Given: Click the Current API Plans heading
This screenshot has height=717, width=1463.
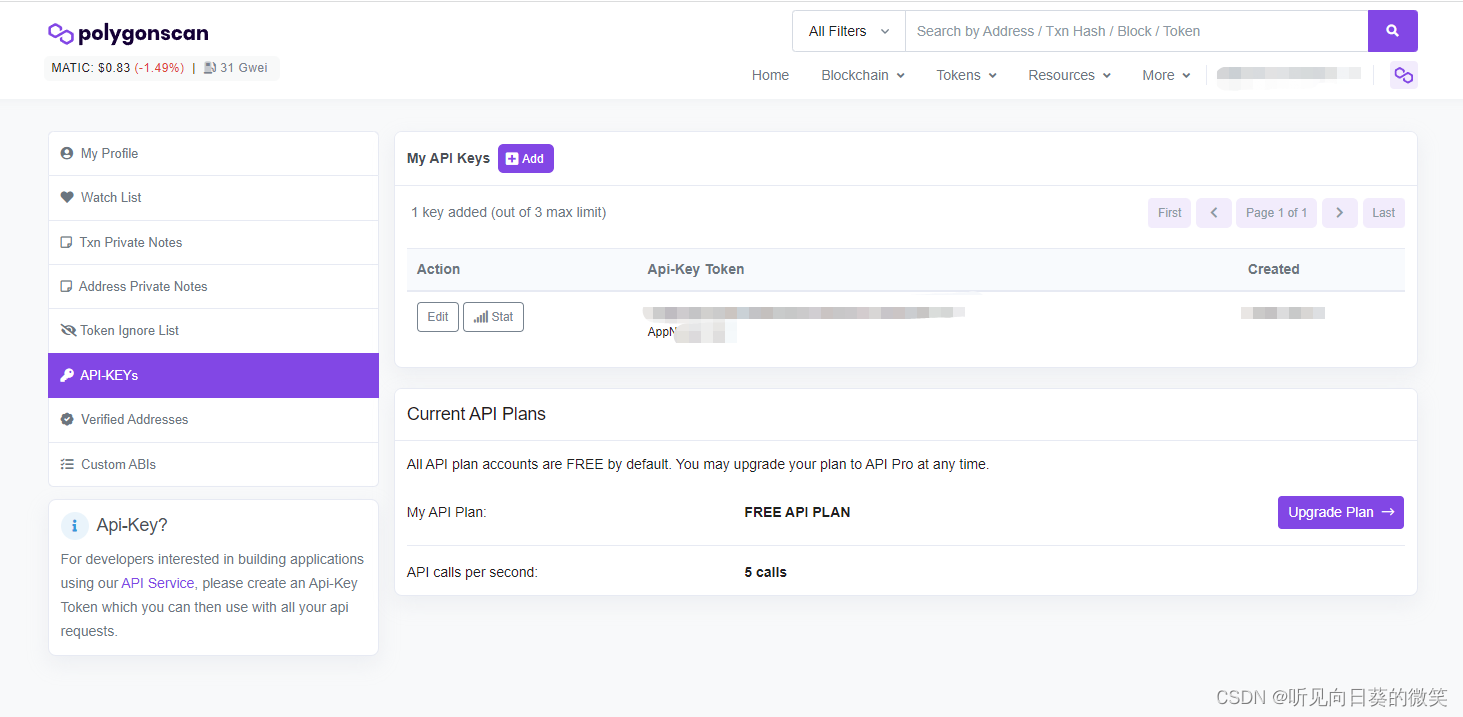Looking at the screenshot, I should (476, 414).
